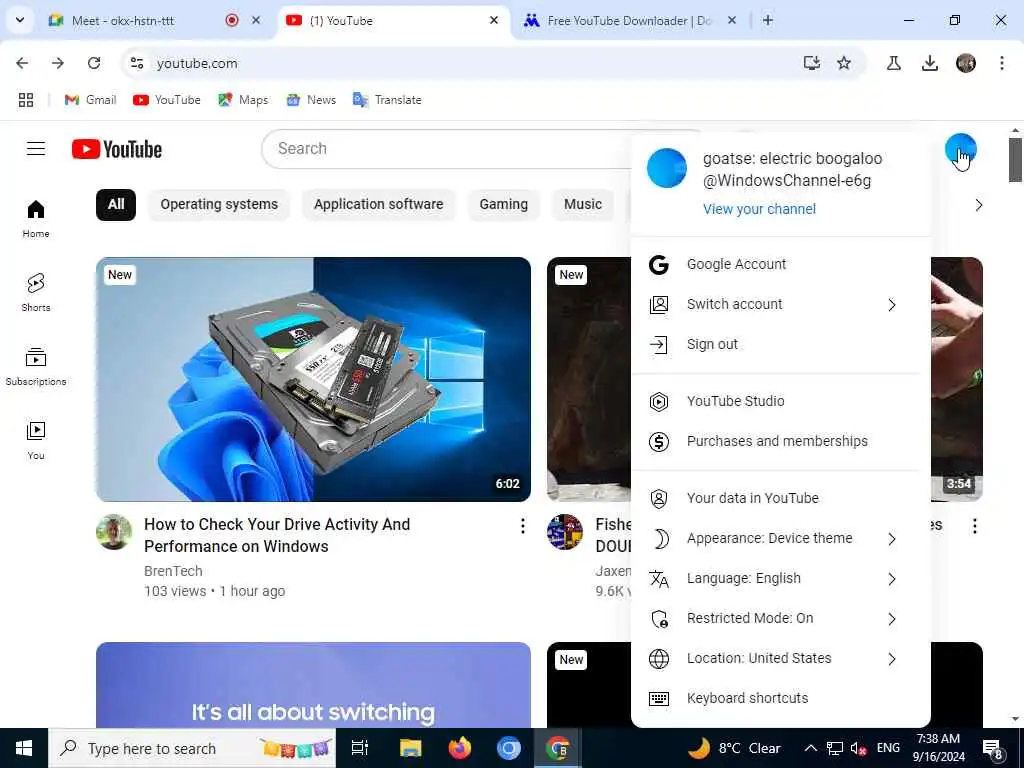Image resolution: width=1024 pixels, height=768 pixels.
Task: Select the Music chip
Action: click(583, 204)
